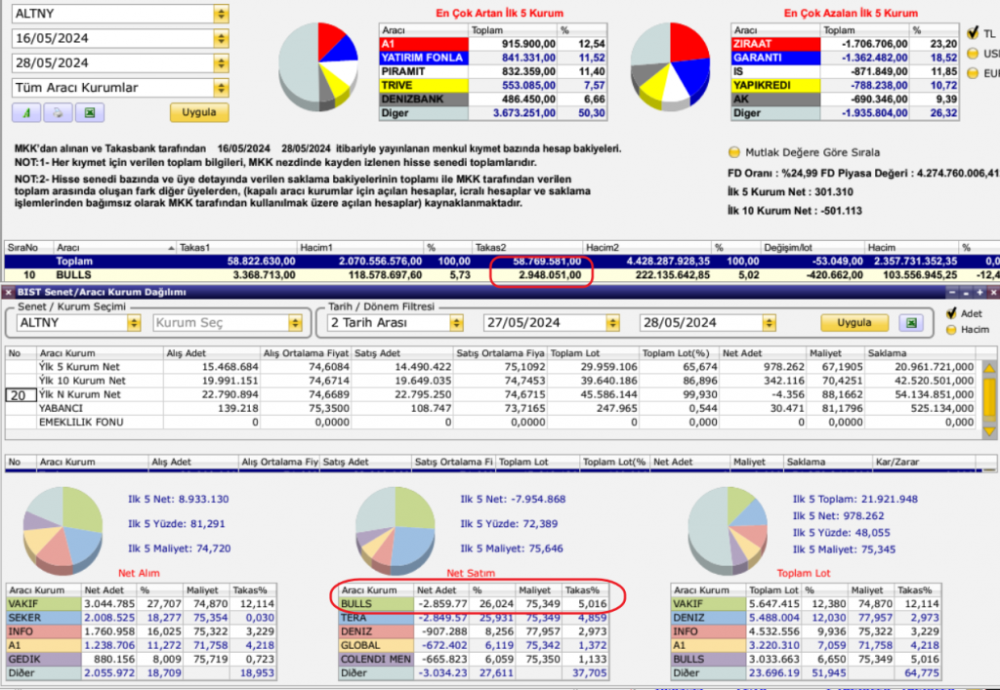Click the top panel Uygula button
Image resolution: width=1000 pixels, height=690 pixels.
(199, 112)
